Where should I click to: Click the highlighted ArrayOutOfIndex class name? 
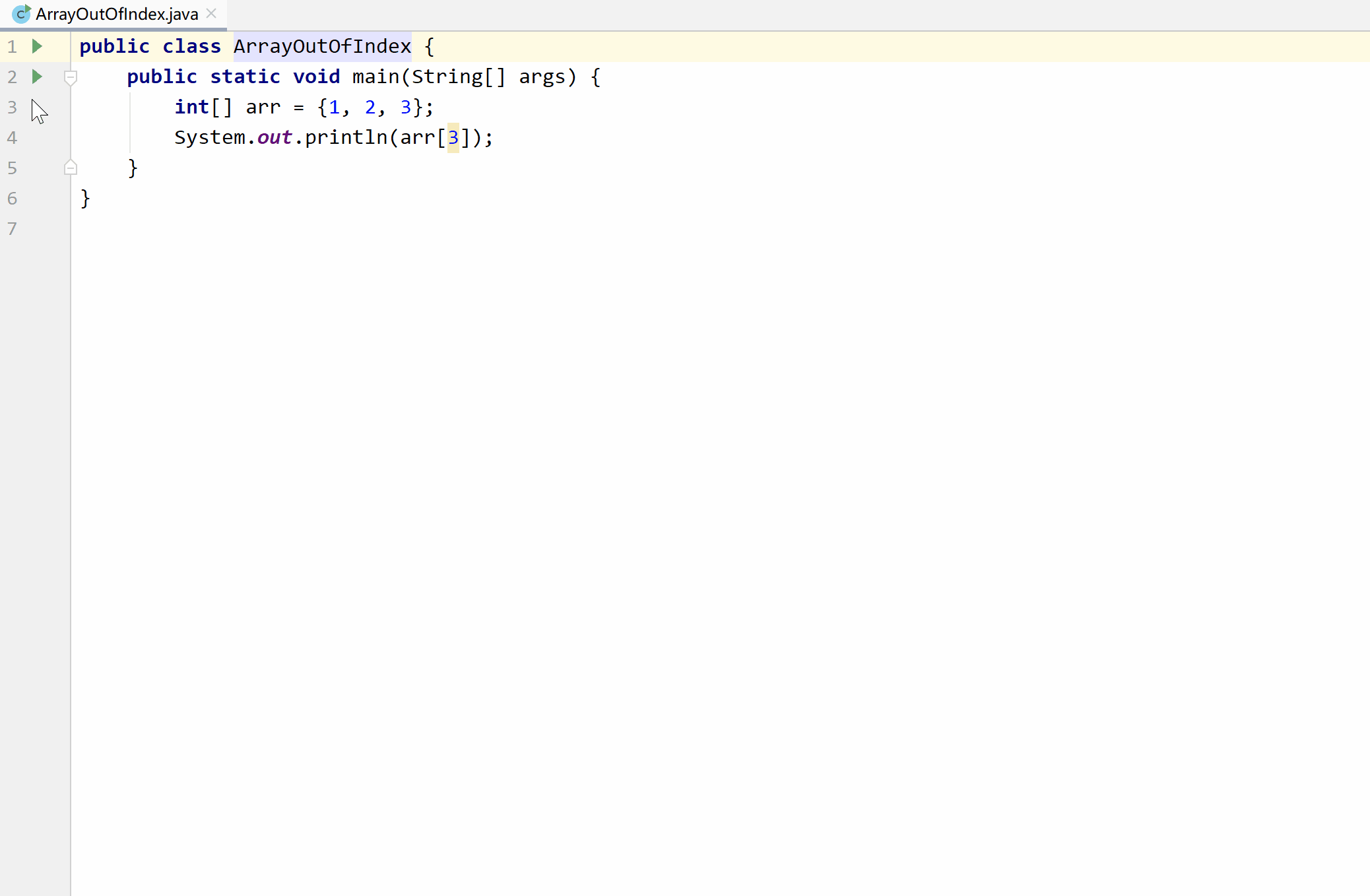coord(322,46)
